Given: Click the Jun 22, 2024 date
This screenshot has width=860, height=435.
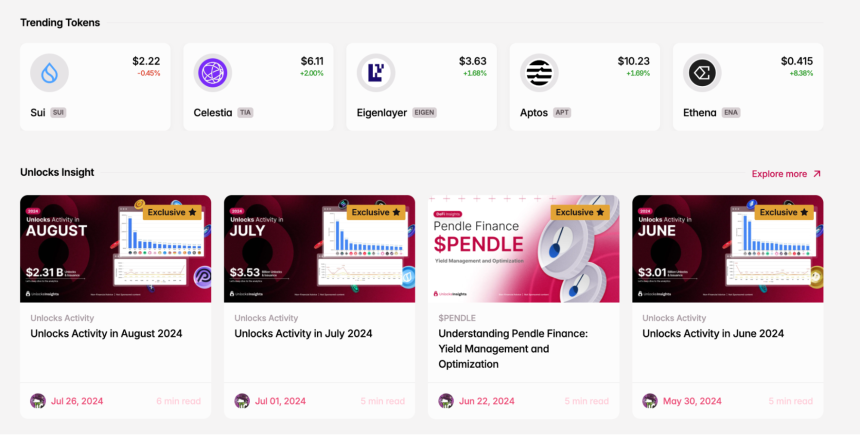Looking at the screenshot, I should 487,402.
